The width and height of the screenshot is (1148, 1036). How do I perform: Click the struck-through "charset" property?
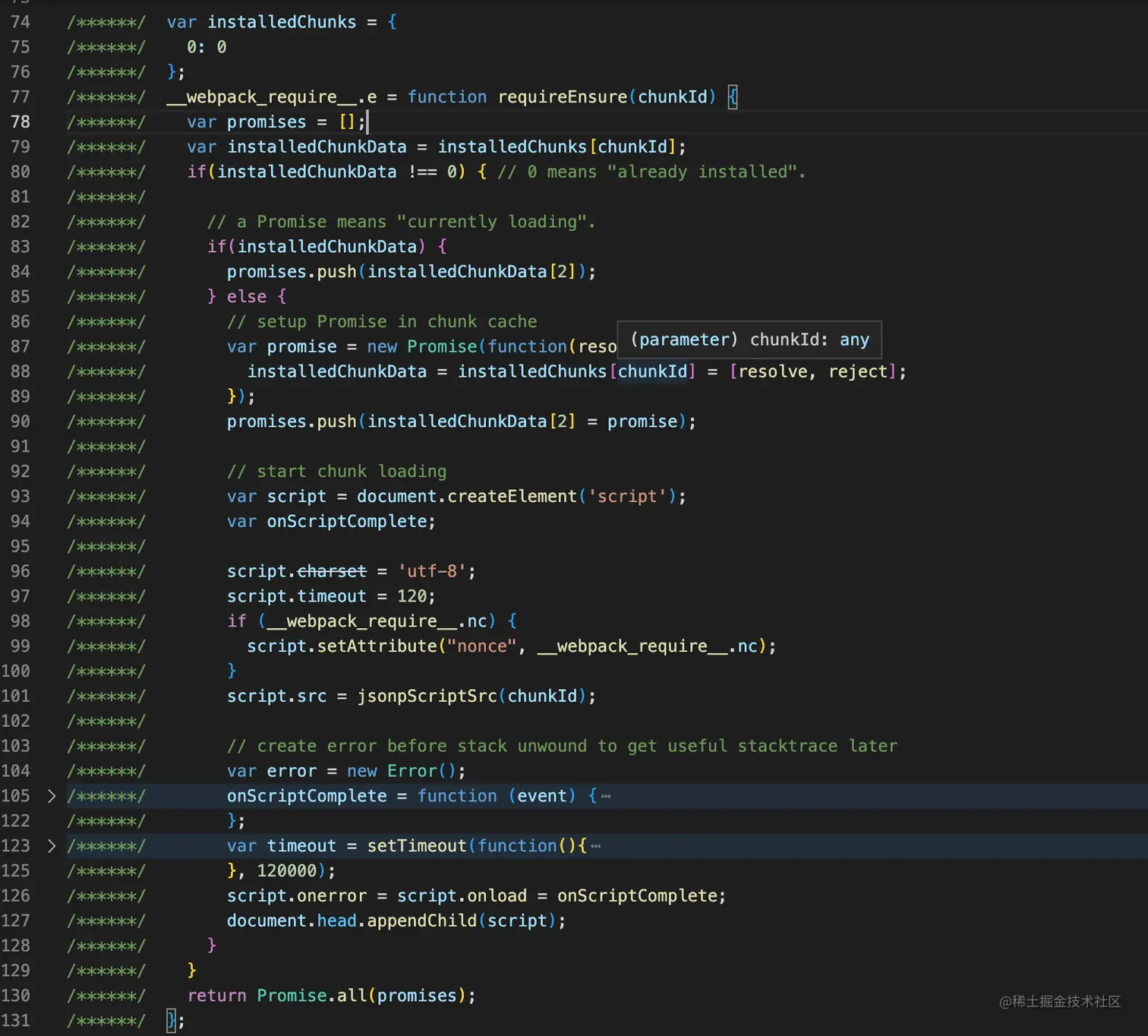[332, 571]
